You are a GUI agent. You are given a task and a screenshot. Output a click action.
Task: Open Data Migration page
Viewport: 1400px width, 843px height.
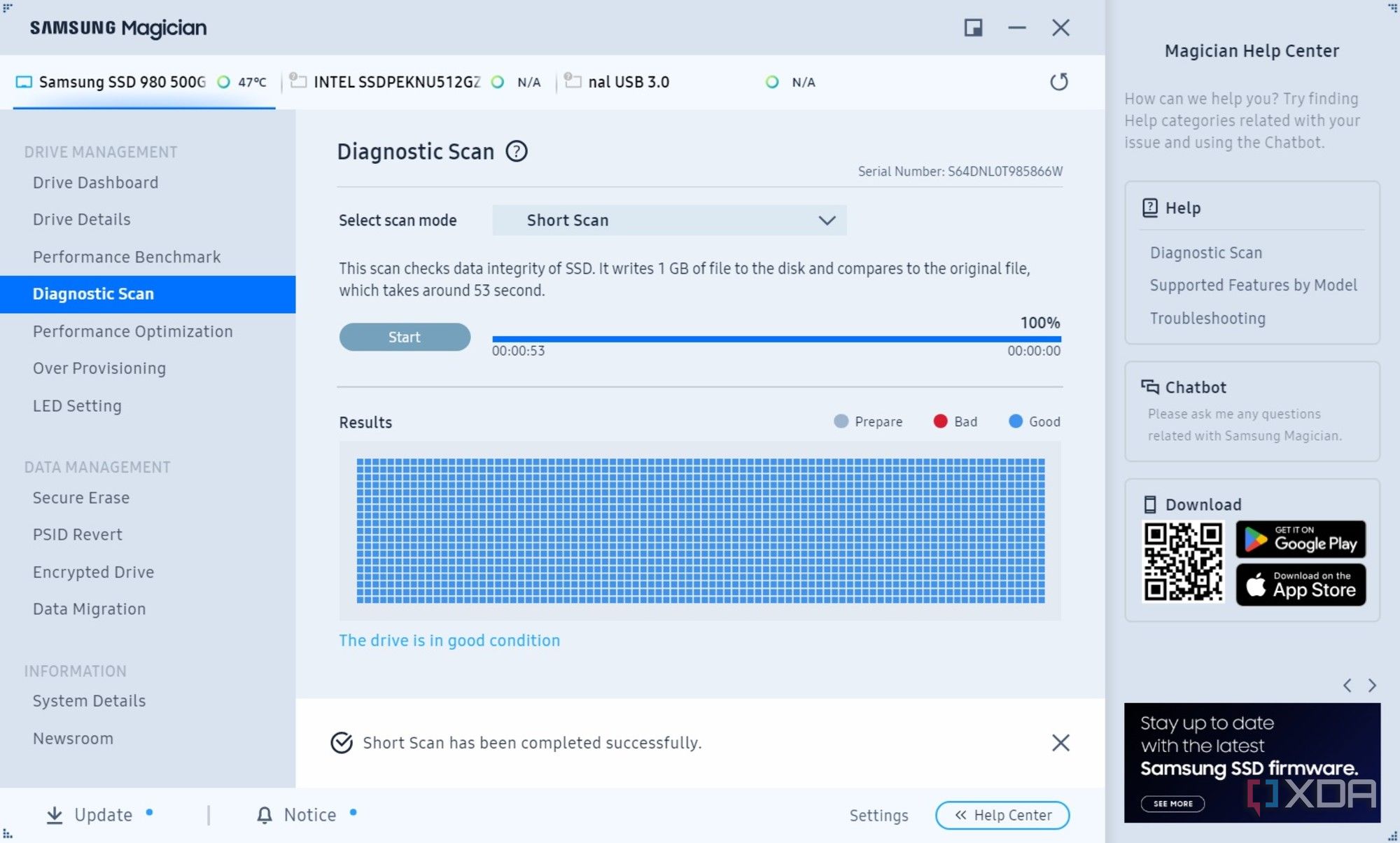(90, 609)
